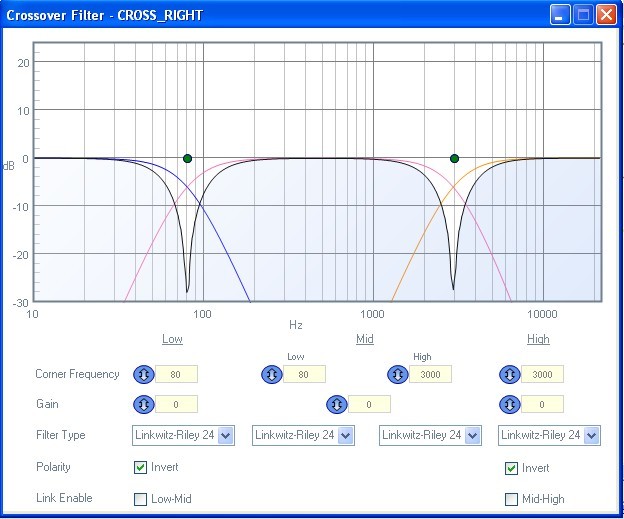Click the Low band heading link
The width and height of the screenshot is (624, 519).
click(x=172, y=339)
